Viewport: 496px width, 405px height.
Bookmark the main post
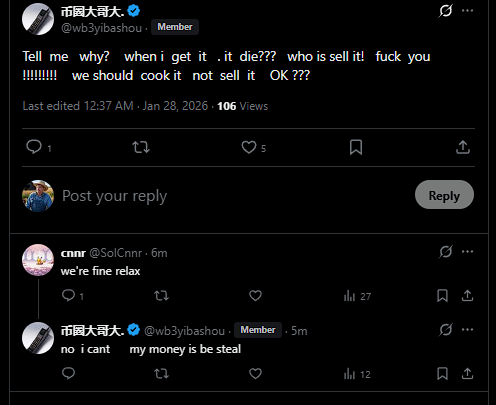point(356,147)
